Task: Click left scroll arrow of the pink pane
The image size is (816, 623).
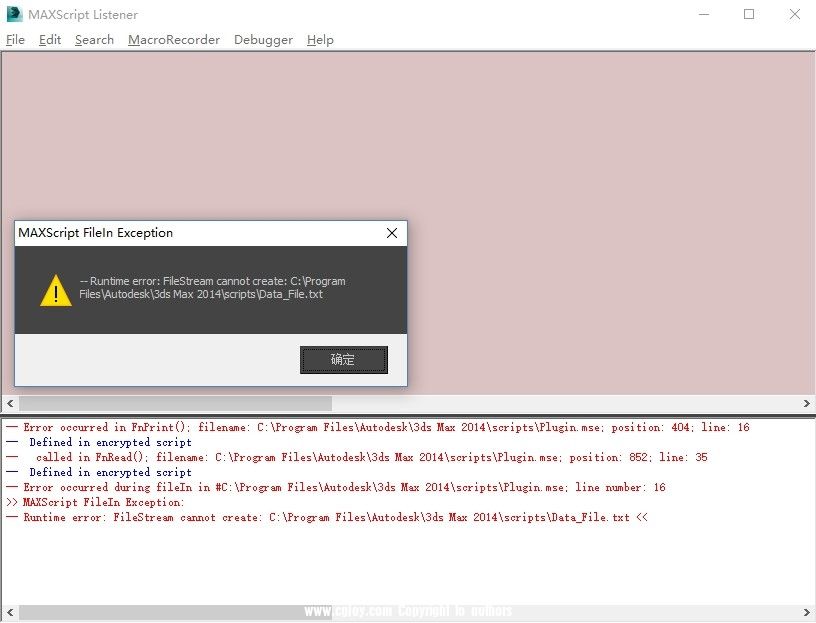Action: [x=8, y=403]
